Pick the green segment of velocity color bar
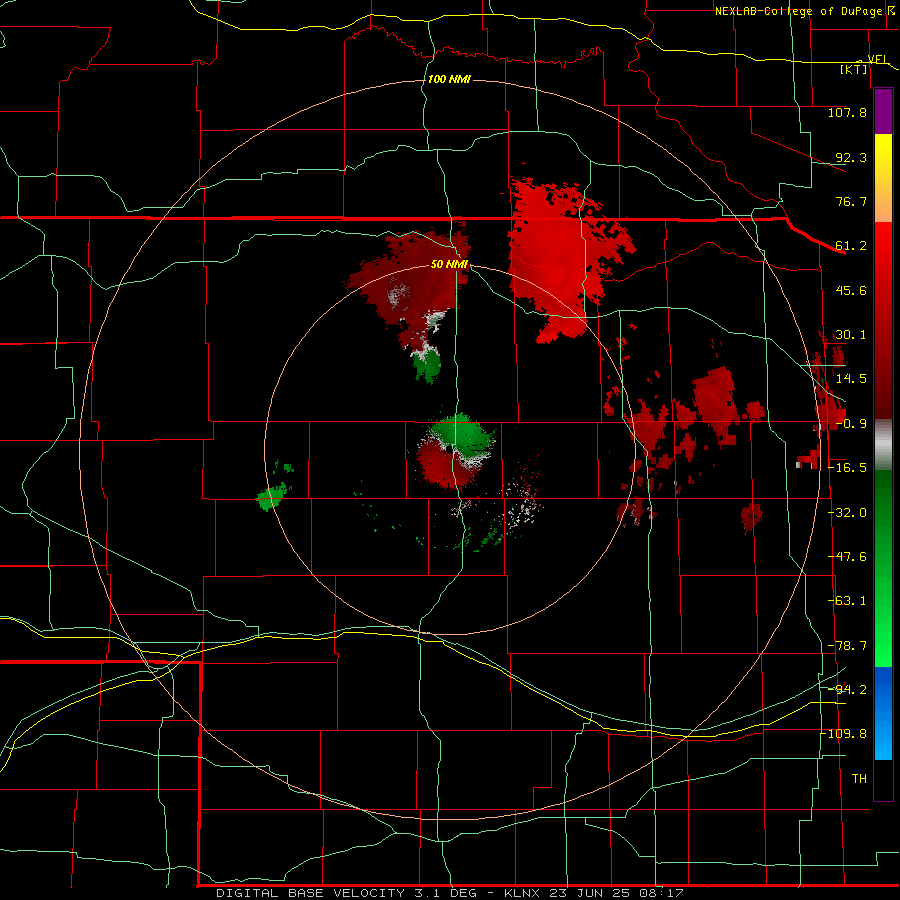Viewport: 900px width, 900px height. point(883,568)
